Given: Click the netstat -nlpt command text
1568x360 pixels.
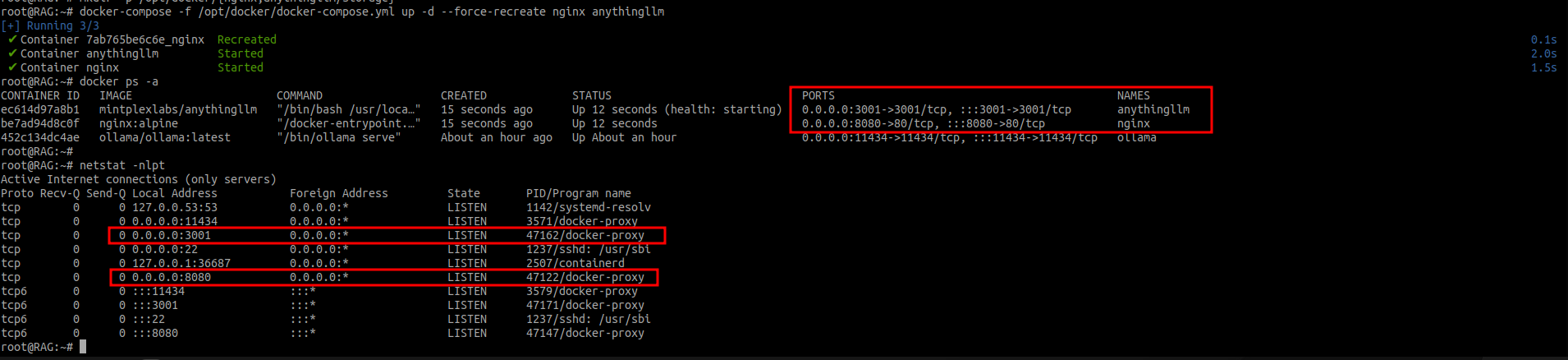Looking at the screenshot, I should click(122, 165).
